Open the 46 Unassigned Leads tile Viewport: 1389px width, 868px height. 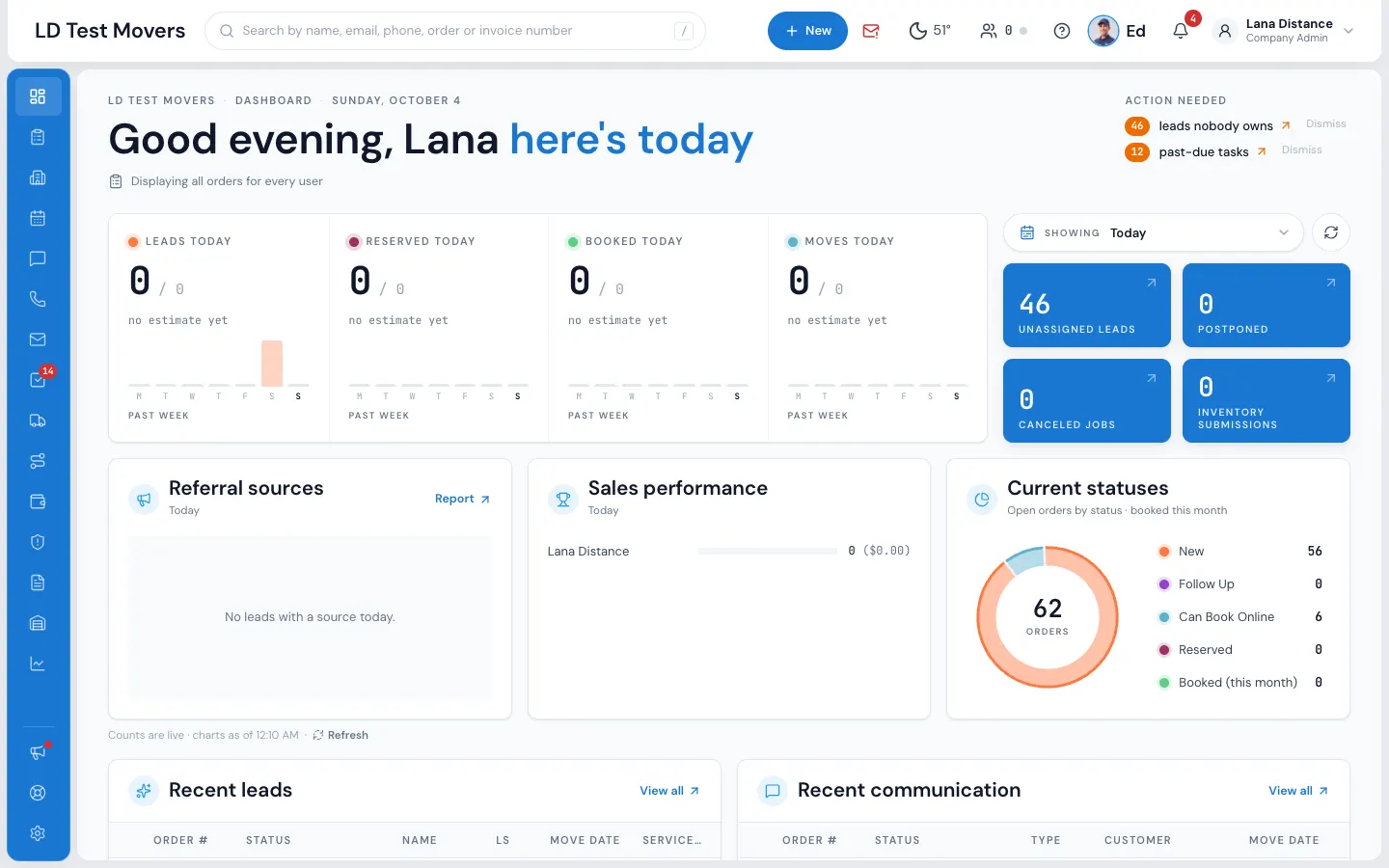point(1087,305)
